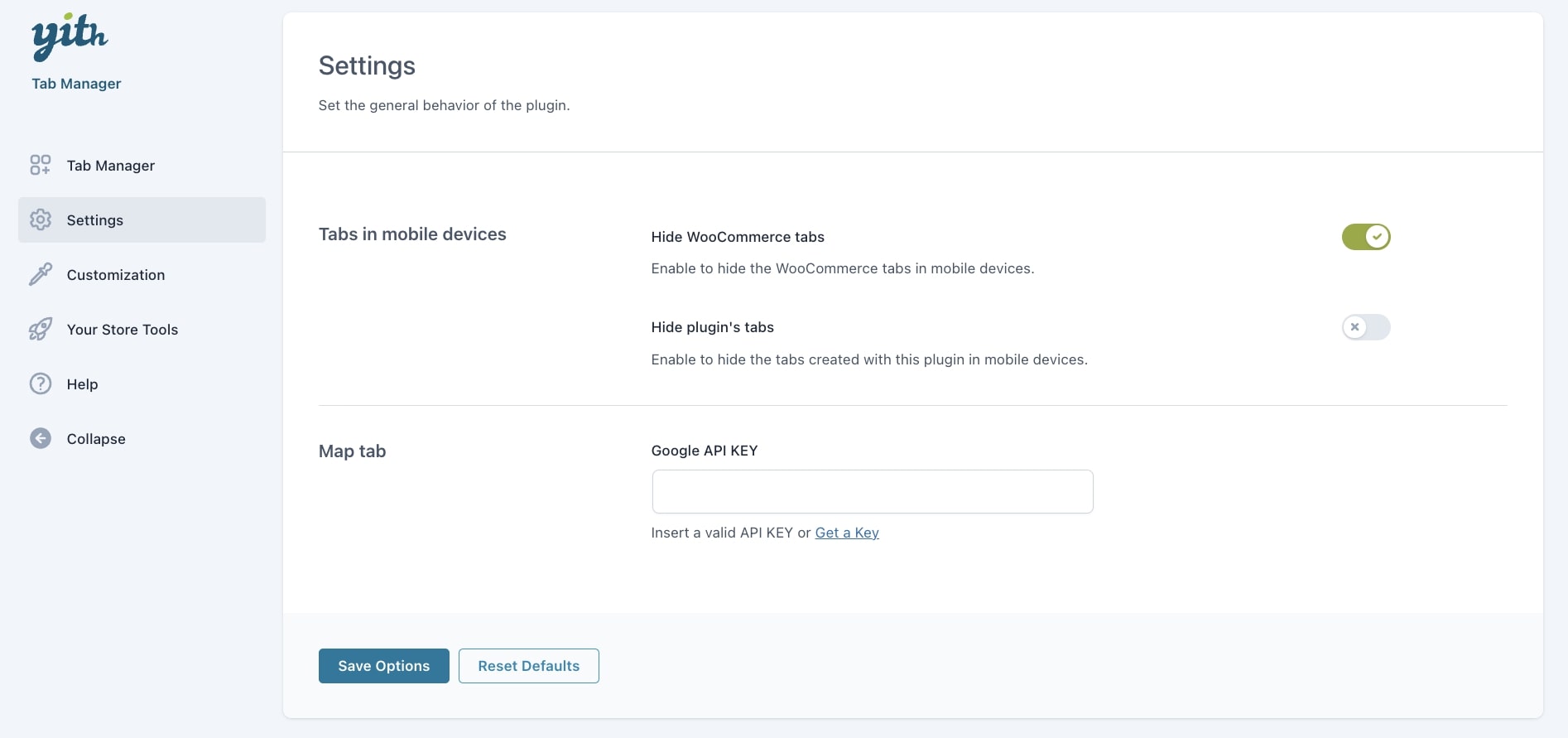Go to the Customization menu label

[x=116, y=275]
